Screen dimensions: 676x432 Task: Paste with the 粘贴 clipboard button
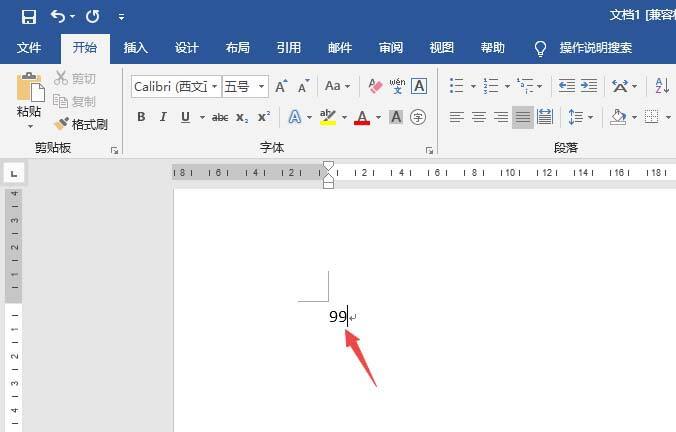(29, 95)
